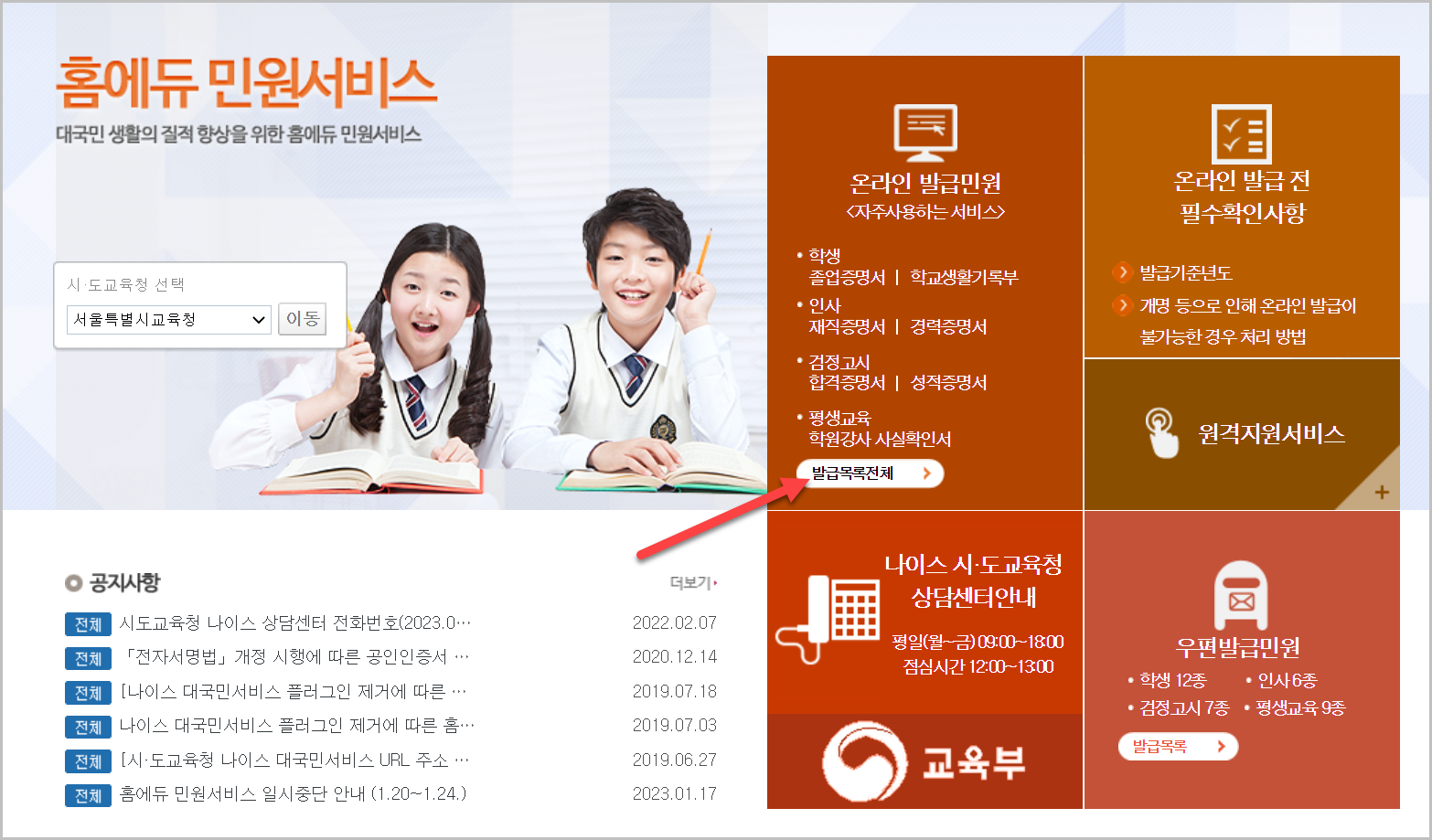Open the 온라인 발급민원 heading
The height and width of the screenshot is (840, 1432).
925,183
